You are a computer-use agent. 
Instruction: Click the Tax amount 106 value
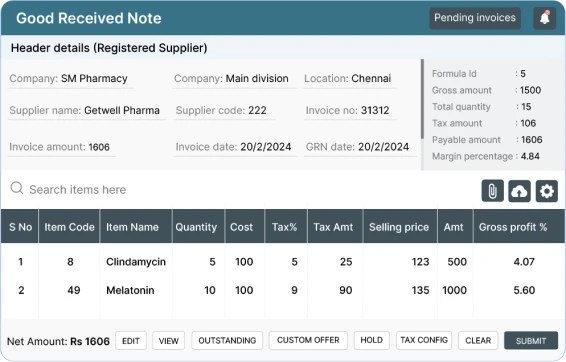[x=528, y=123]
